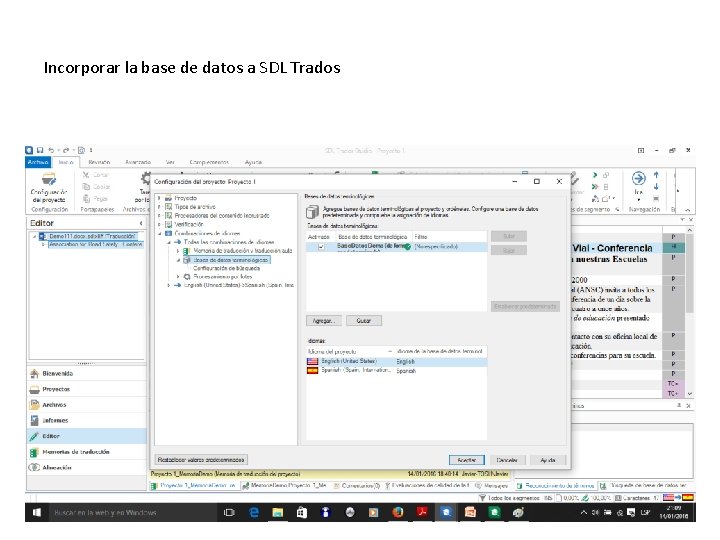Click the up arrow in Navegación group

656,175
